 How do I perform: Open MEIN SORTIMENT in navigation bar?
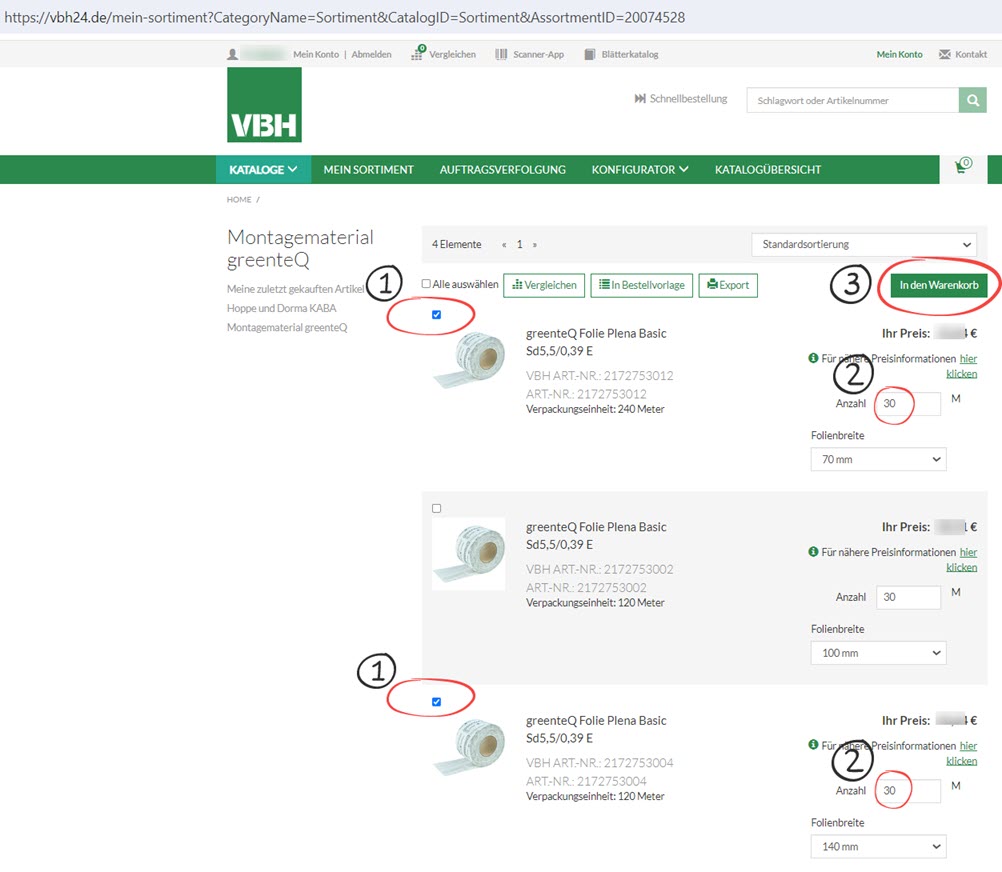(368, 169)
